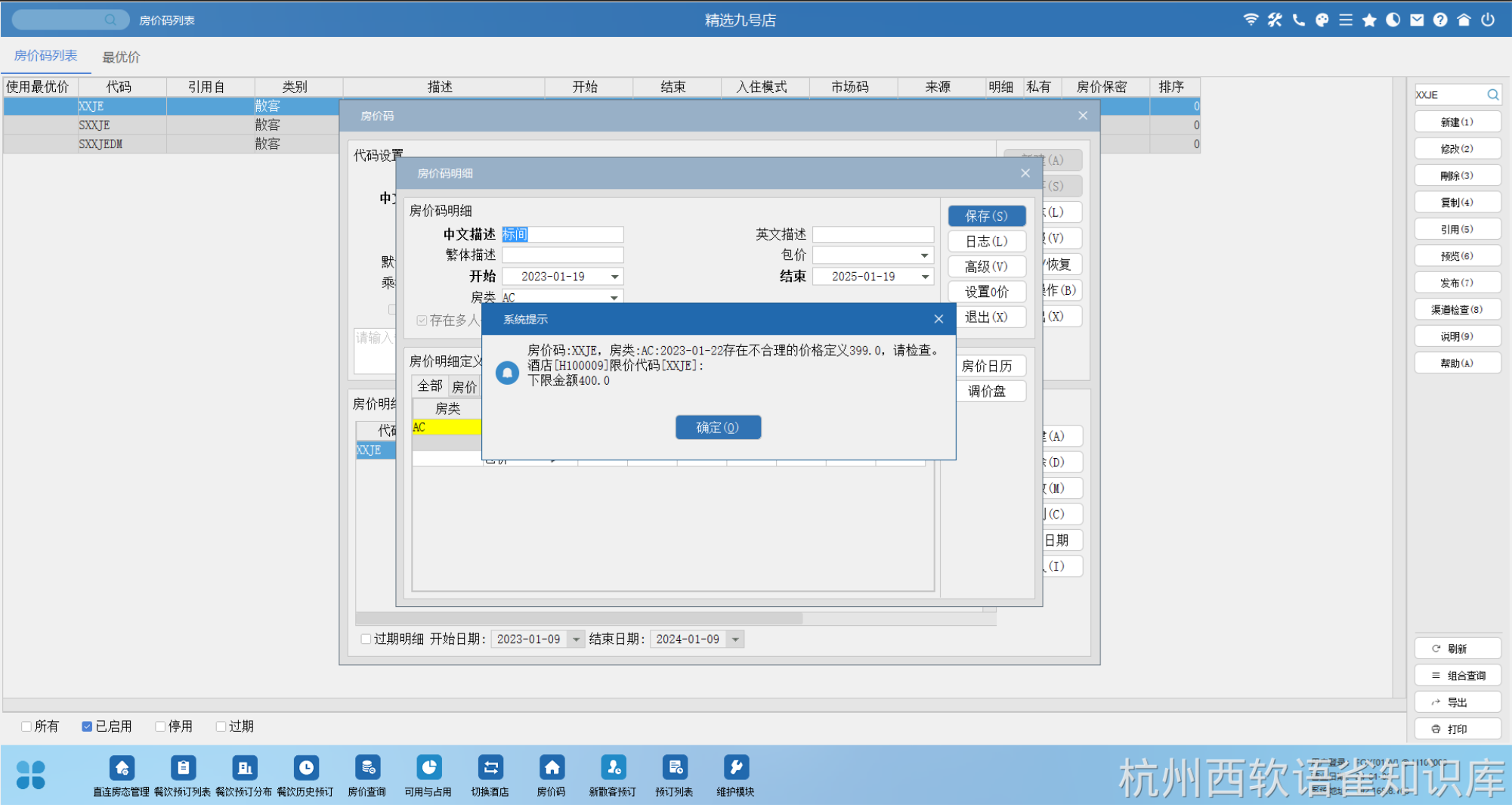Tick the 过期明细 checkbox

[x=366, y=639]
